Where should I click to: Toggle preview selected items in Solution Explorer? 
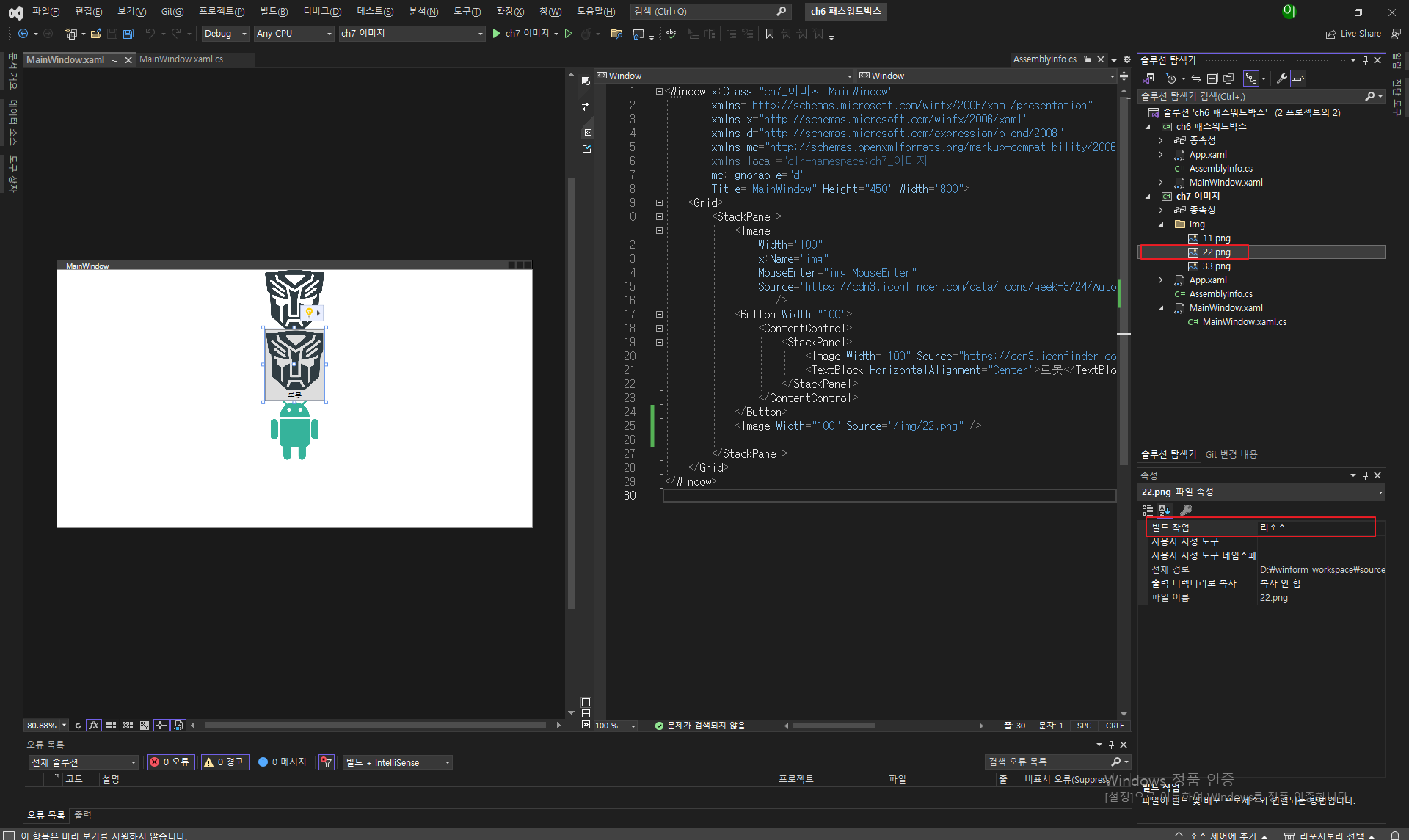pos(1298,78)
